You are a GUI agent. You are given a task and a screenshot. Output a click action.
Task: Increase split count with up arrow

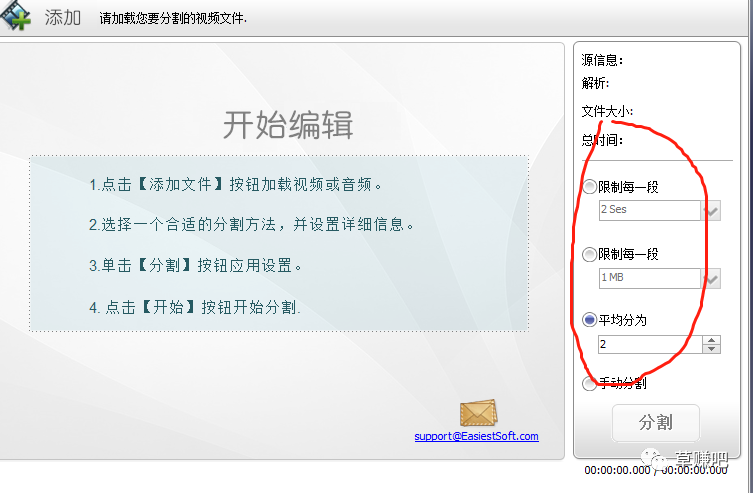click(x=711, y=340)
